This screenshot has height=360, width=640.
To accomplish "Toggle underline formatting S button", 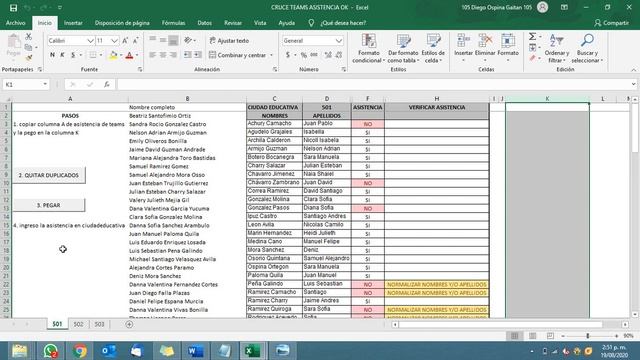I will (73, 55).
